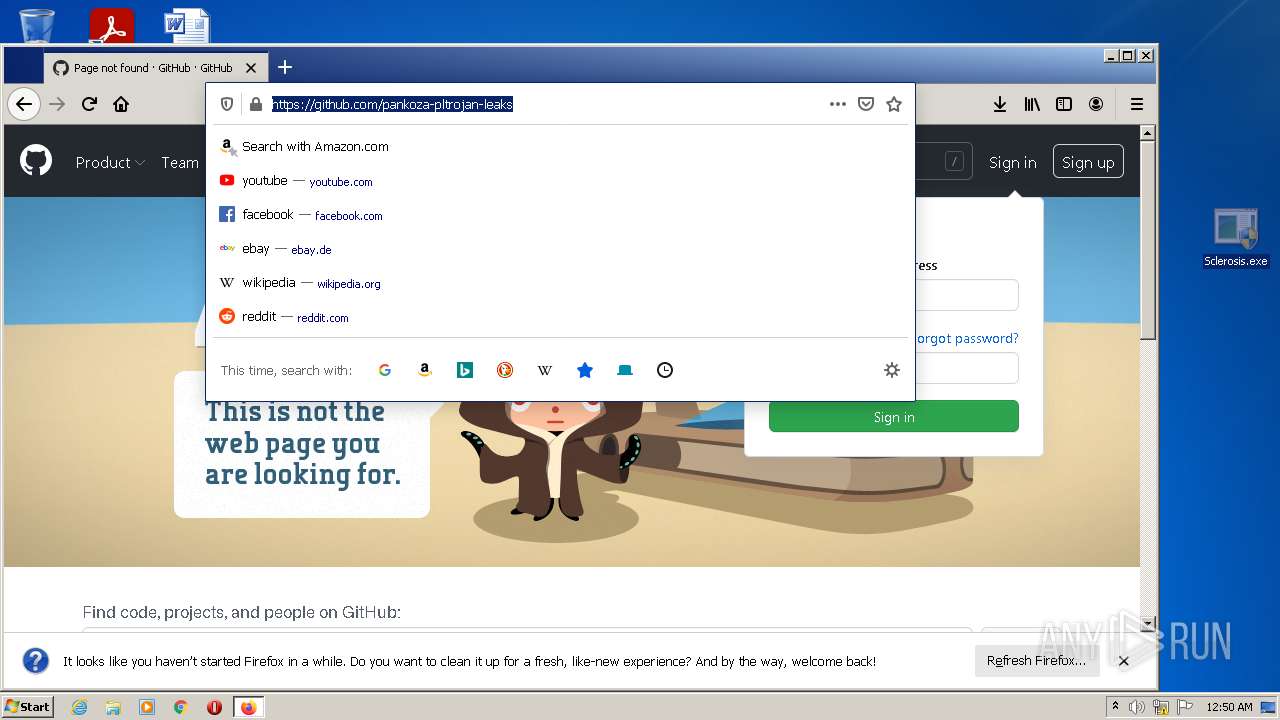
Task: Open Chrome from the taskbar
Action: [x=181, y=707]
